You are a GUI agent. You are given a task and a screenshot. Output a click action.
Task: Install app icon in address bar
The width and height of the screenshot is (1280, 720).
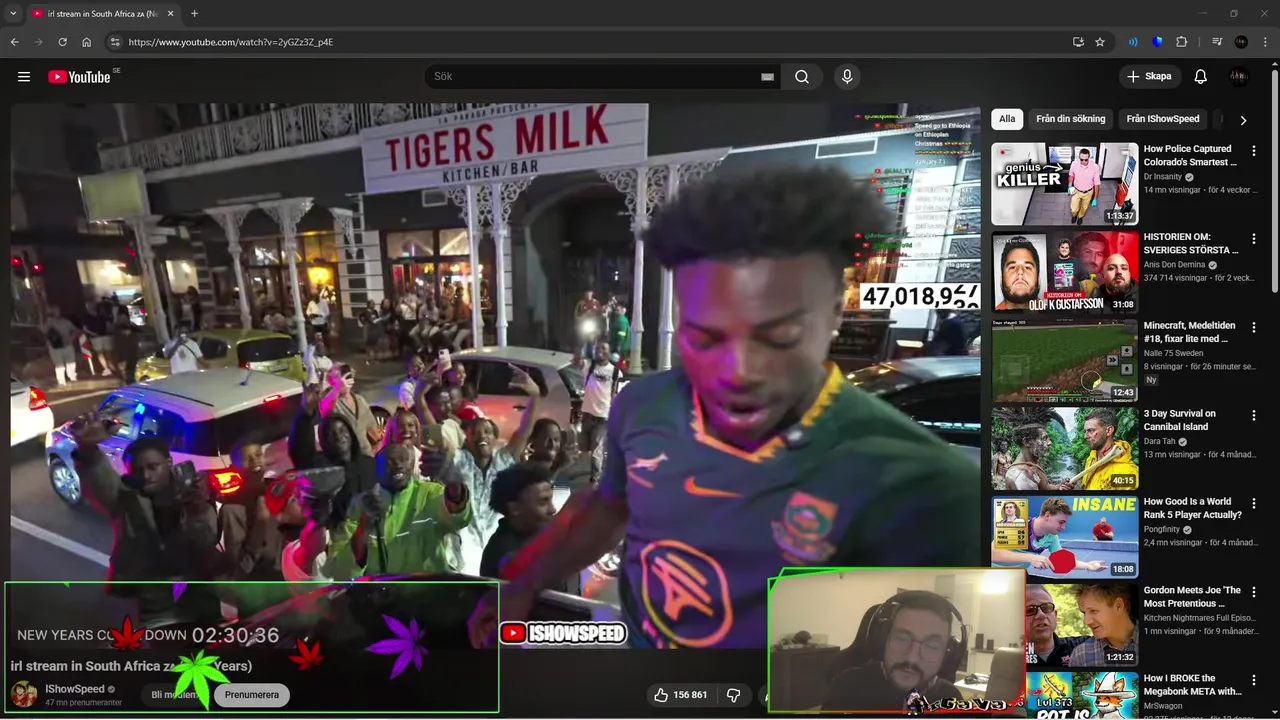tap(1078, 42)
